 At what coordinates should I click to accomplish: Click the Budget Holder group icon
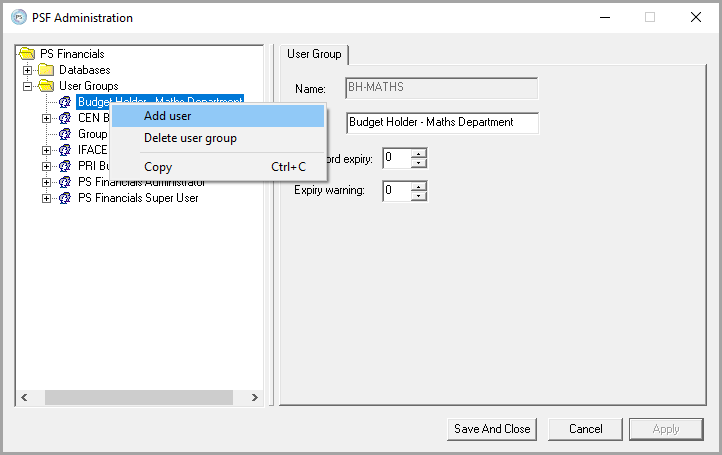[x=65, y=102]
